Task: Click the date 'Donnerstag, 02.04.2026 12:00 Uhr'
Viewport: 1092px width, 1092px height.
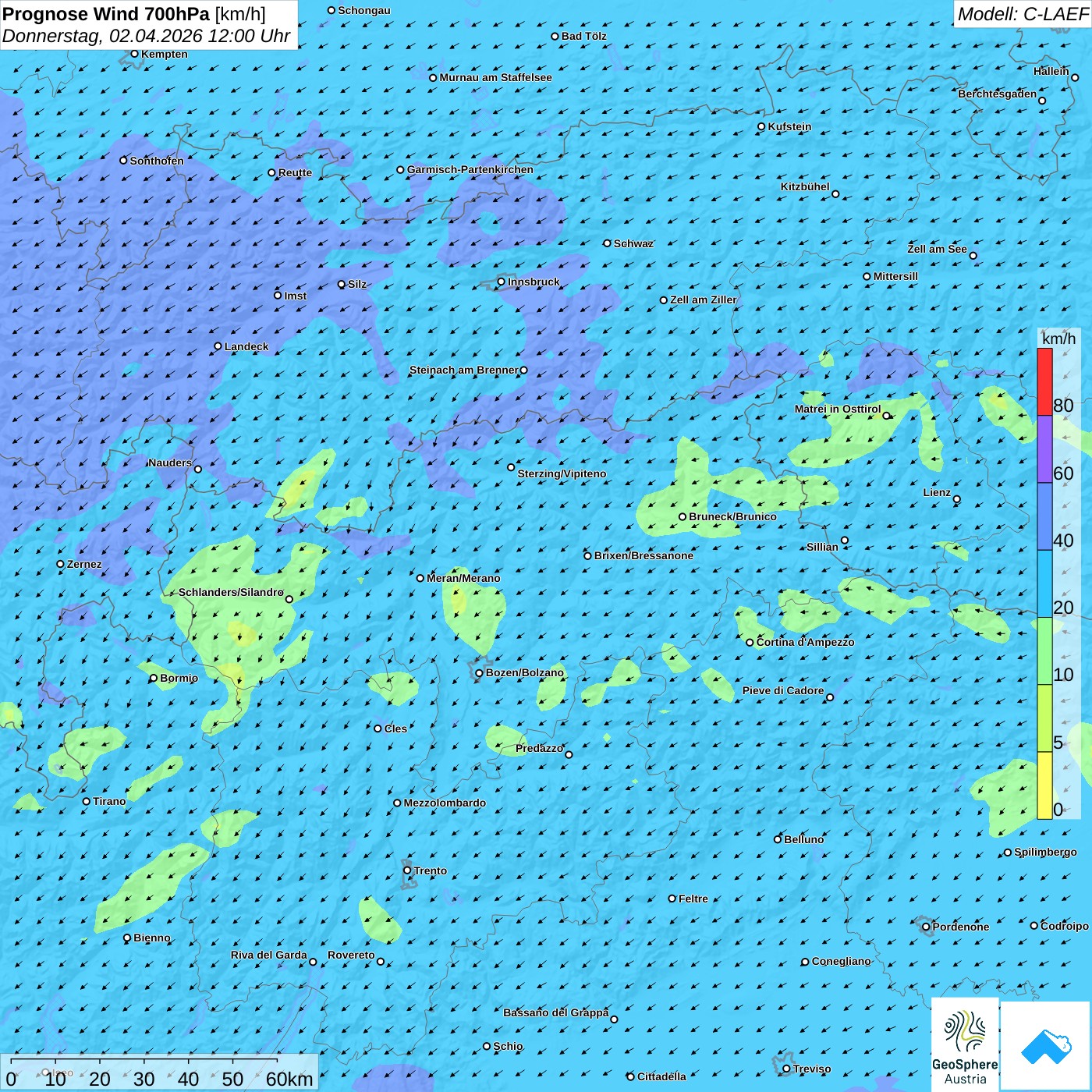Action: coord(146,36)
